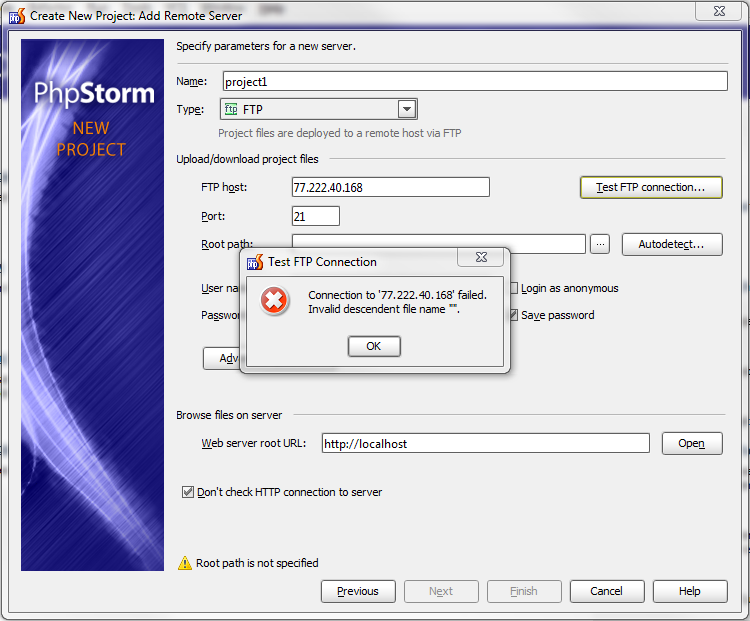This screenshot has width=750, height=621.
Task: Click 'Connection to 77.222.40.168 failed.' message
Action: coord(397,295)
